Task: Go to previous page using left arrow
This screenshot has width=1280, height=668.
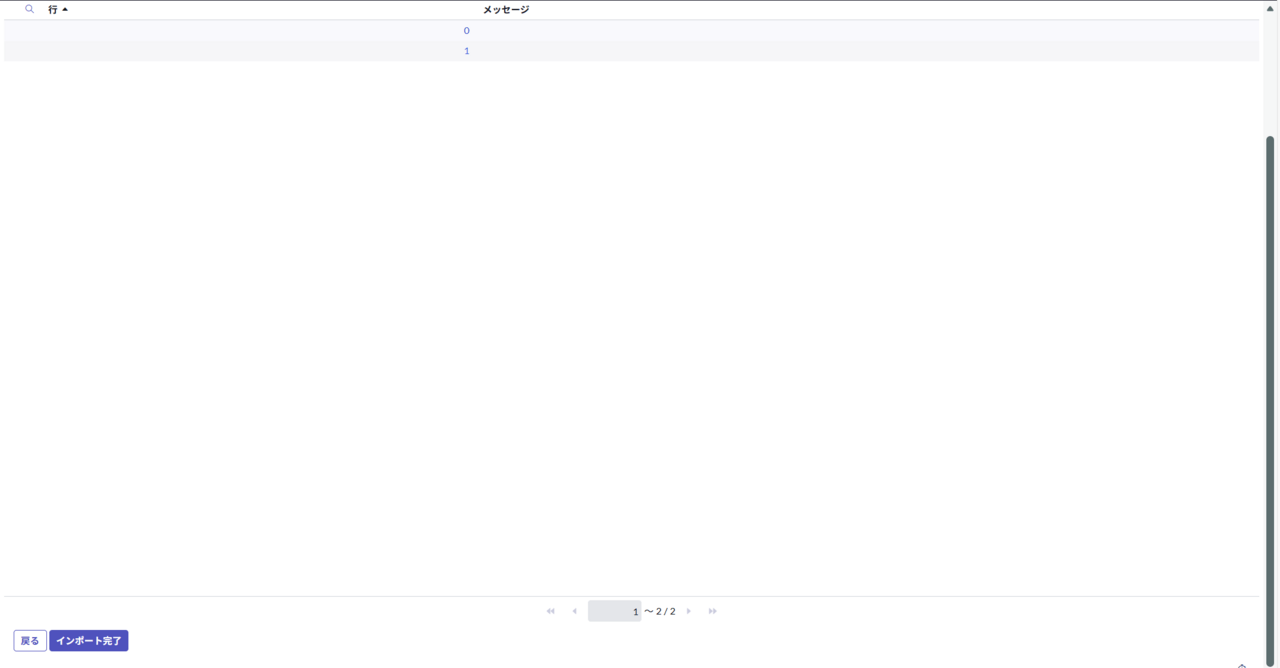Action: [x=574, y=611]
